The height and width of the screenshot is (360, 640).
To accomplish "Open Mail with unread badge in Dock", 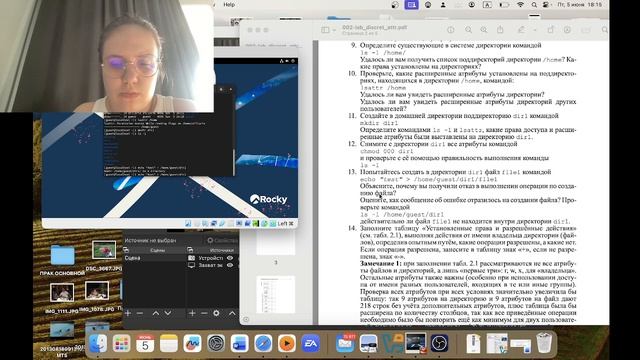I will coord(345,343).
